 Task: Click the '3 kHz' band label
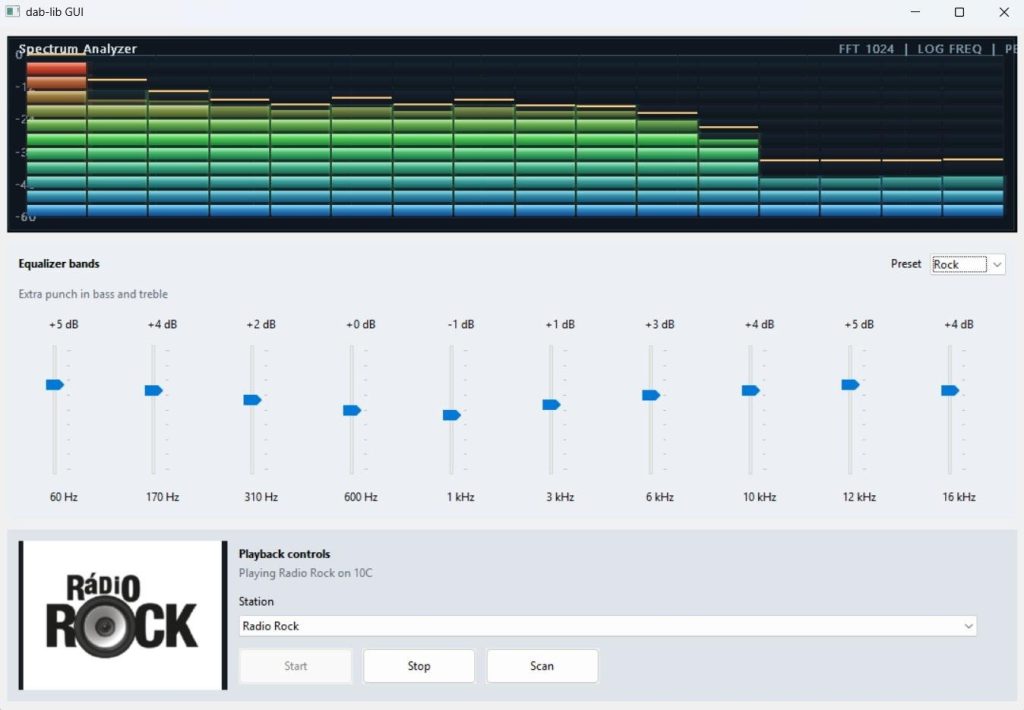tap(560, 497)
